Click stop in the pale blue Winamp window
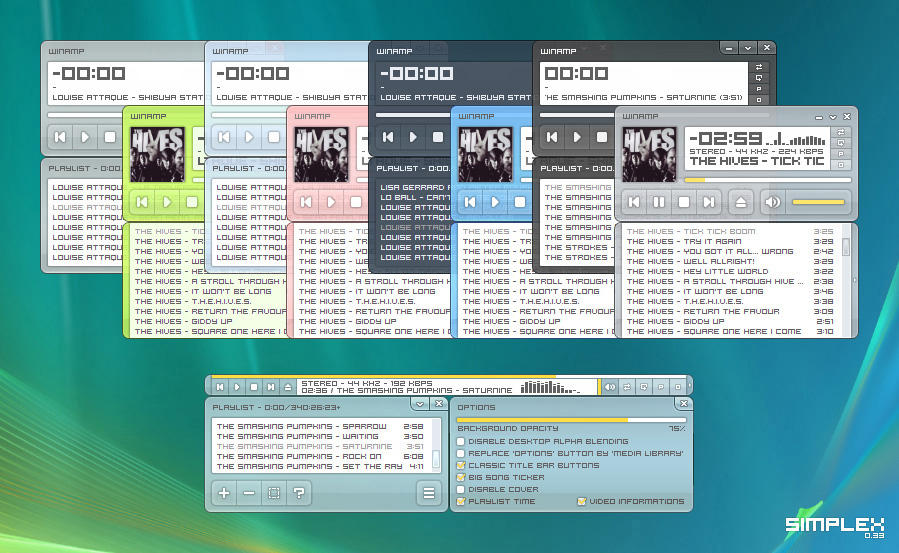 pyautogui.click(x=274, y=137)
